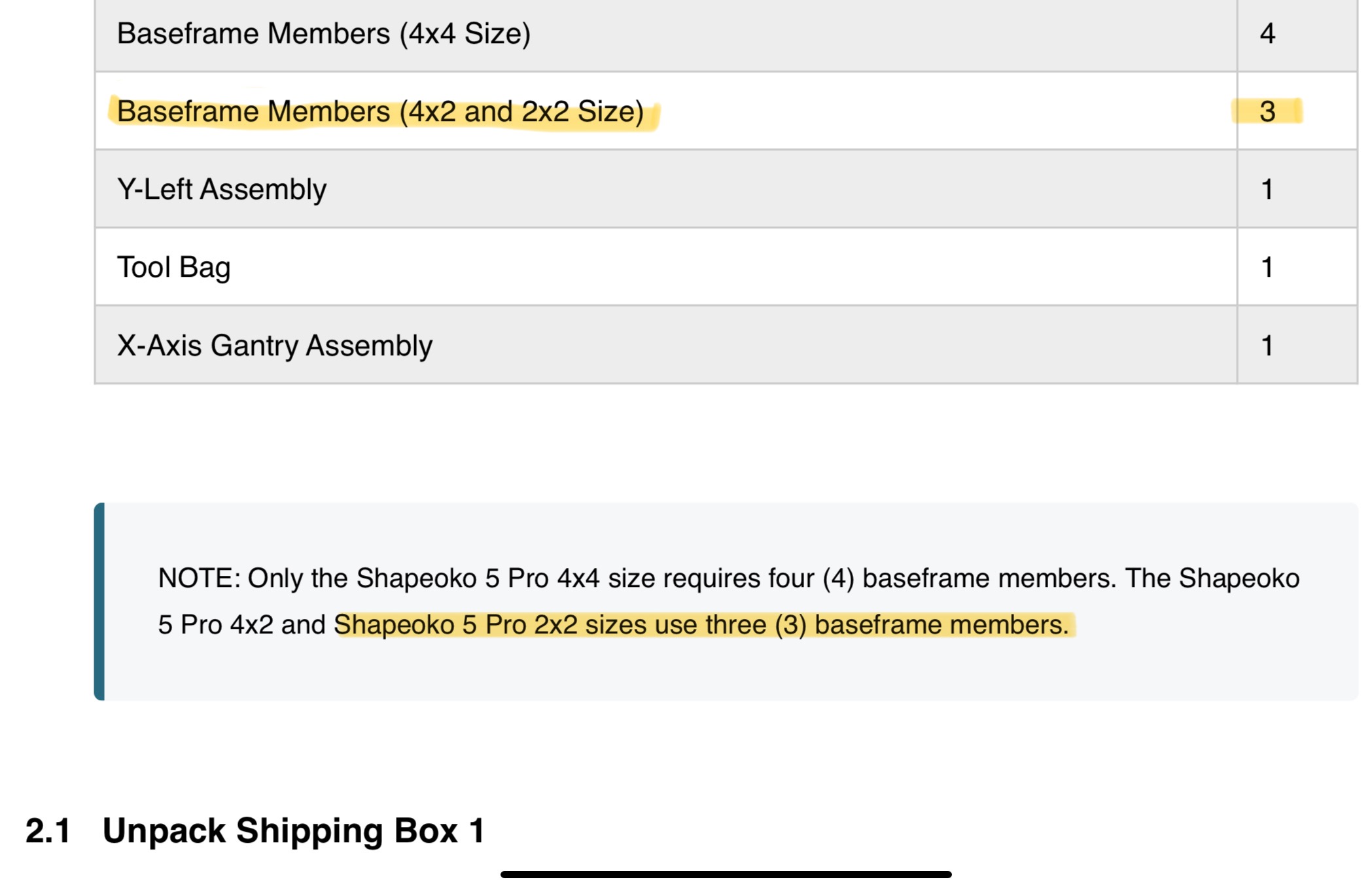Select the Y-Left Assembly row label
The width and height of the screenshot is (1372, 888).
click(x=221, y=189)
